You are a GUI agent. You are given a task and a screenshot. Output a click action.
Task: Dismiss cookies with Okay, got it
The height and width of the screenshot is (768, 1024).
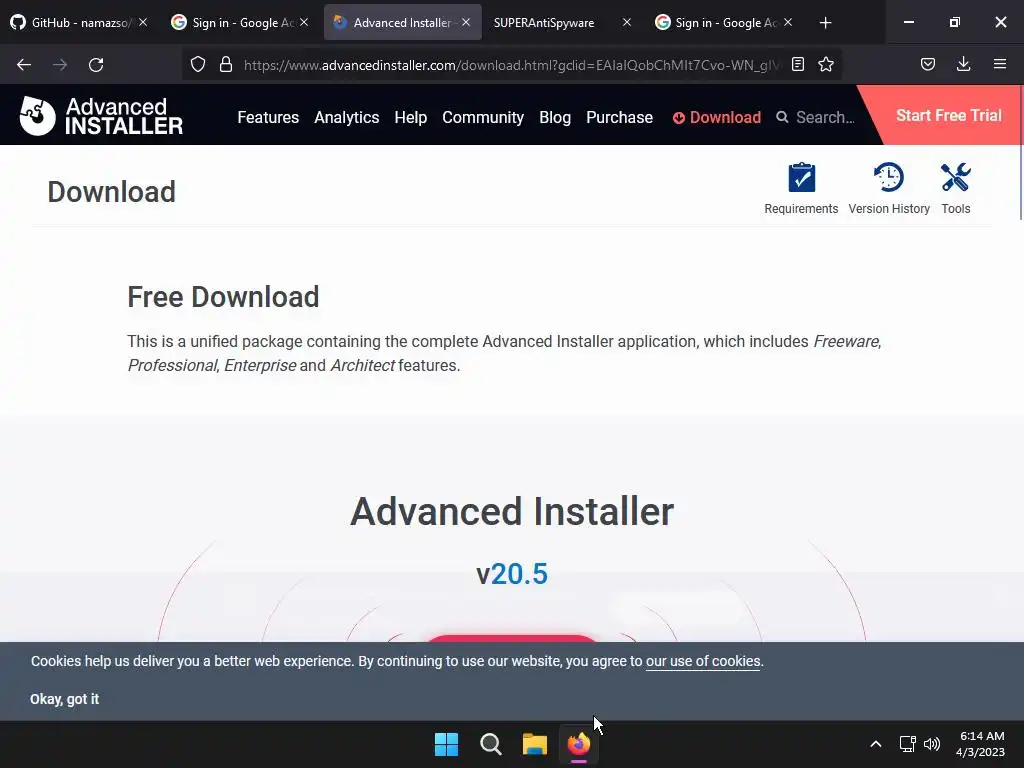(64, 699)
